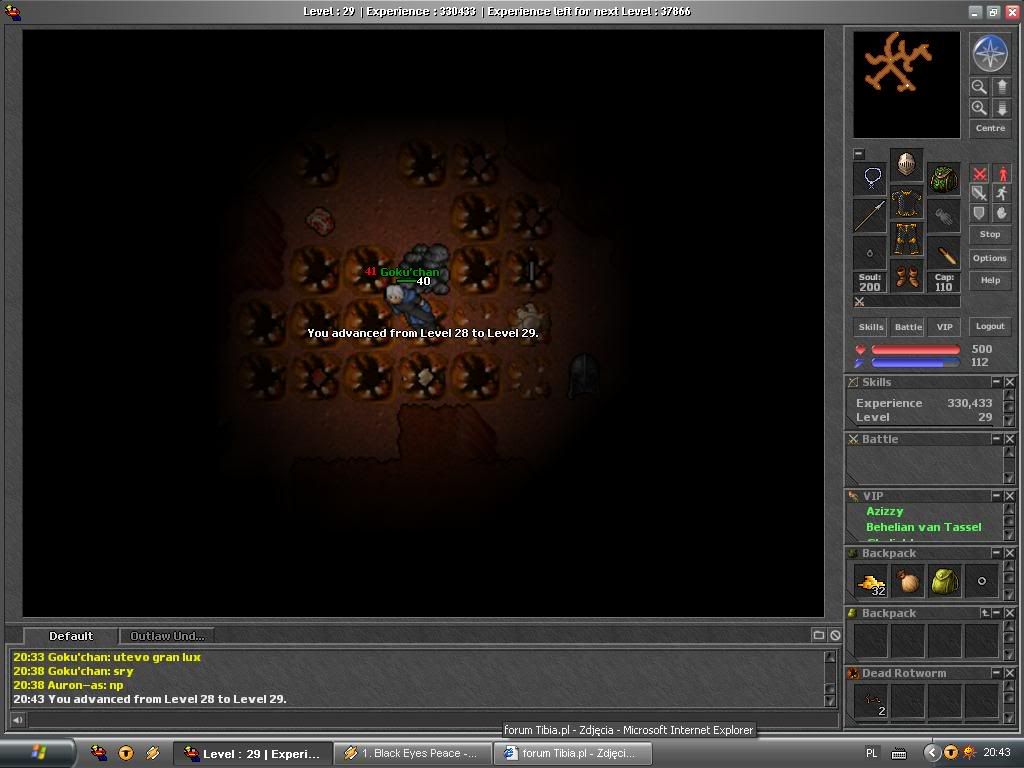The image size is (1024, 768).
Task: Click the Centre minimap button
Action: coord(990,129)
